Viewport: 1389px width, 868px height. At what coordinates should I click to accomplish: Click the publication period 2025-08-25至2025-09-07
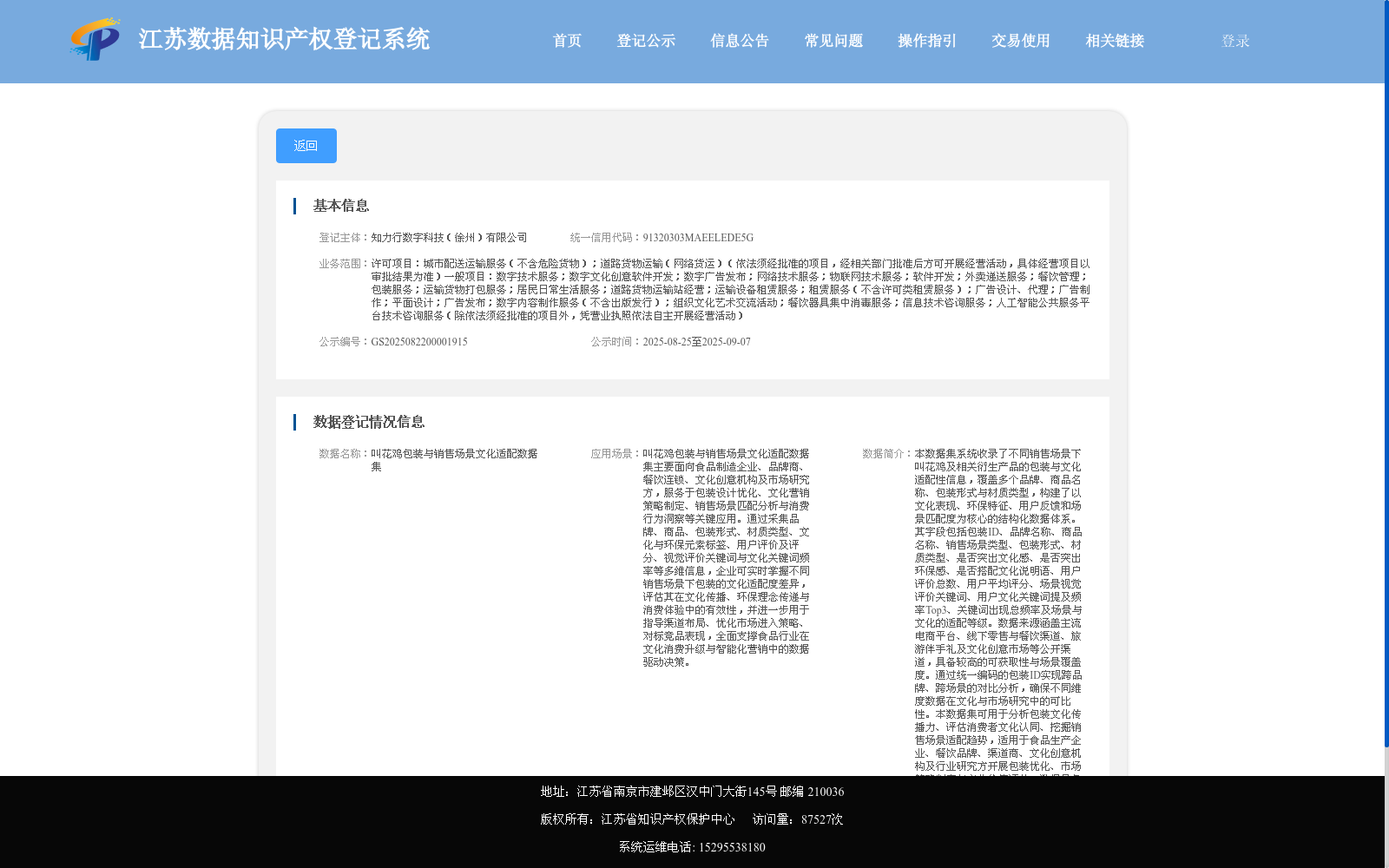point(696,342)
